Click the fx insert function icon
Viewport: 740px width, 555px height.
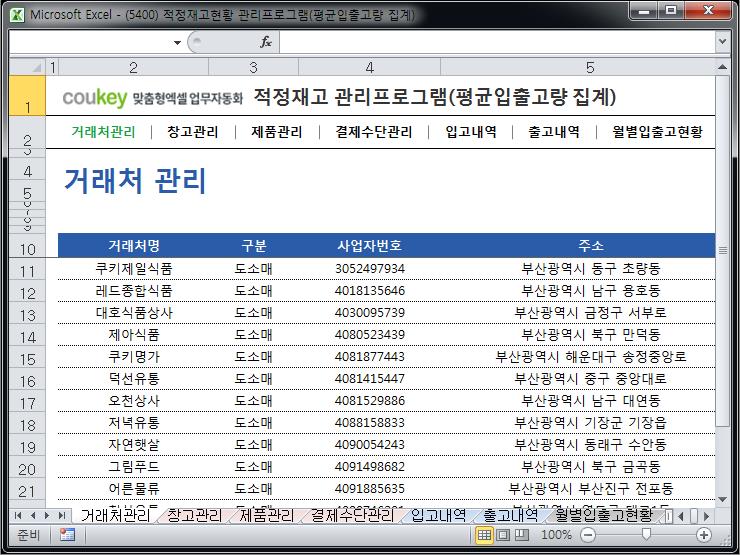tap(266, 42)
